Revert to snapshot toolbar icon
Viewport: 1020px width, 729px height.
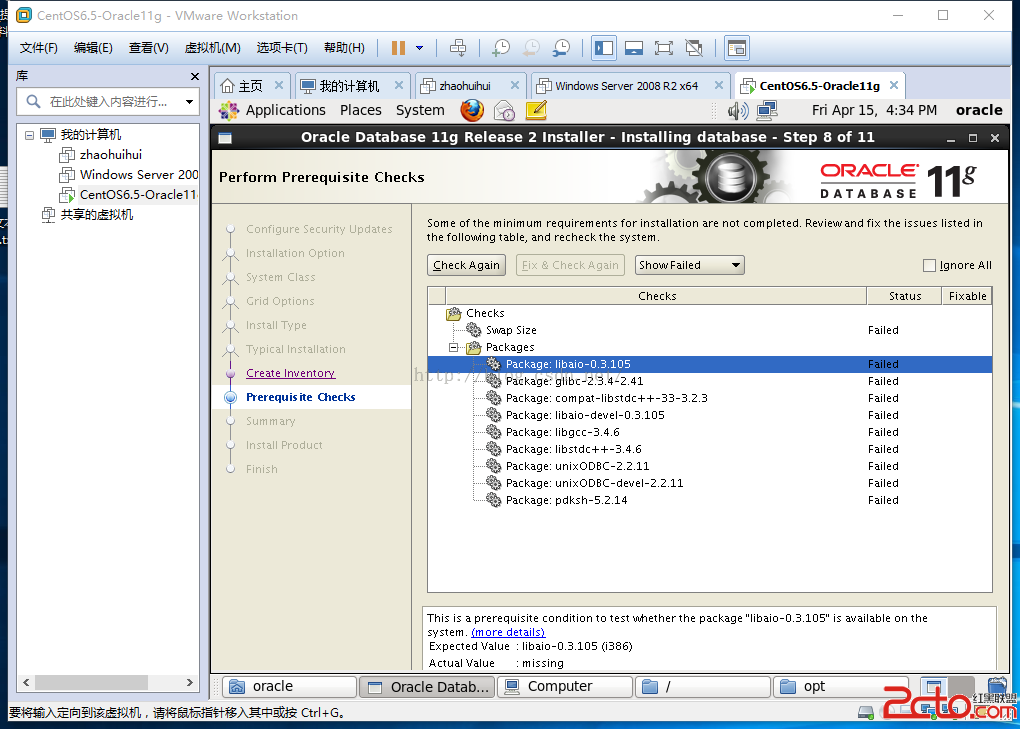click(531, 47)
